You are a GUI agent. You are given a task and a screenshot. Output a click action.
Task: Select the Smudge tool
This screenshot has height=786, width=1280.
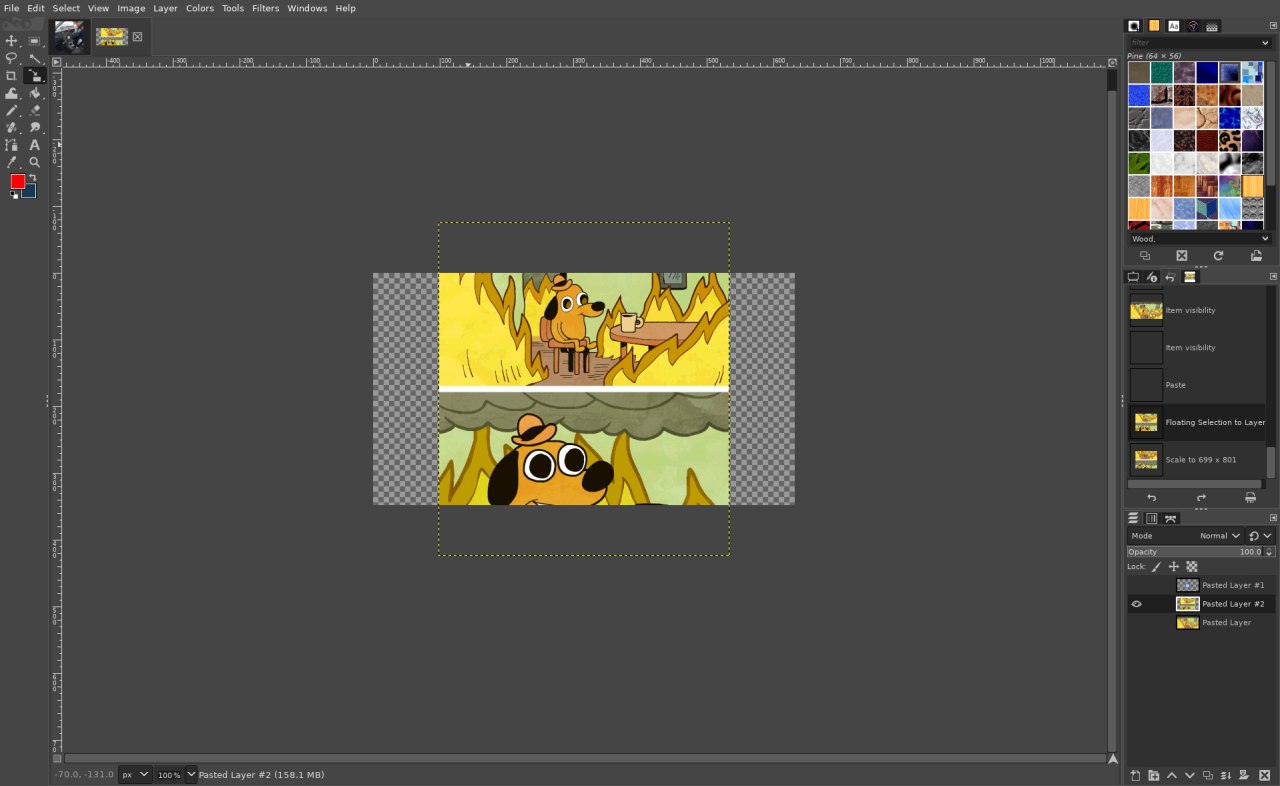[x=35, y=127]
